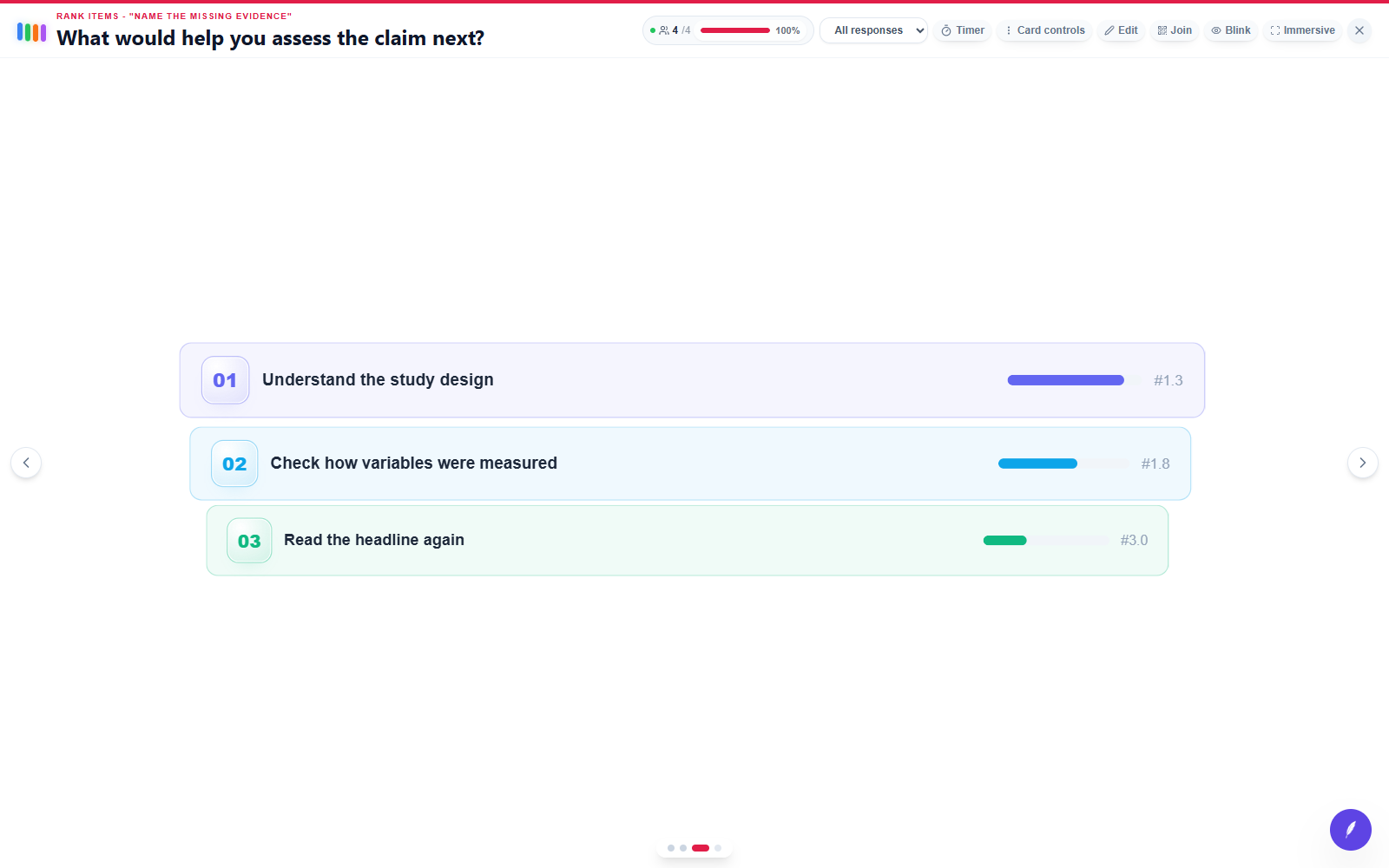Viewport: 1389px width, 868px height.
Task: Click the 03 rank badge
Action: click(x=249, y=541)
